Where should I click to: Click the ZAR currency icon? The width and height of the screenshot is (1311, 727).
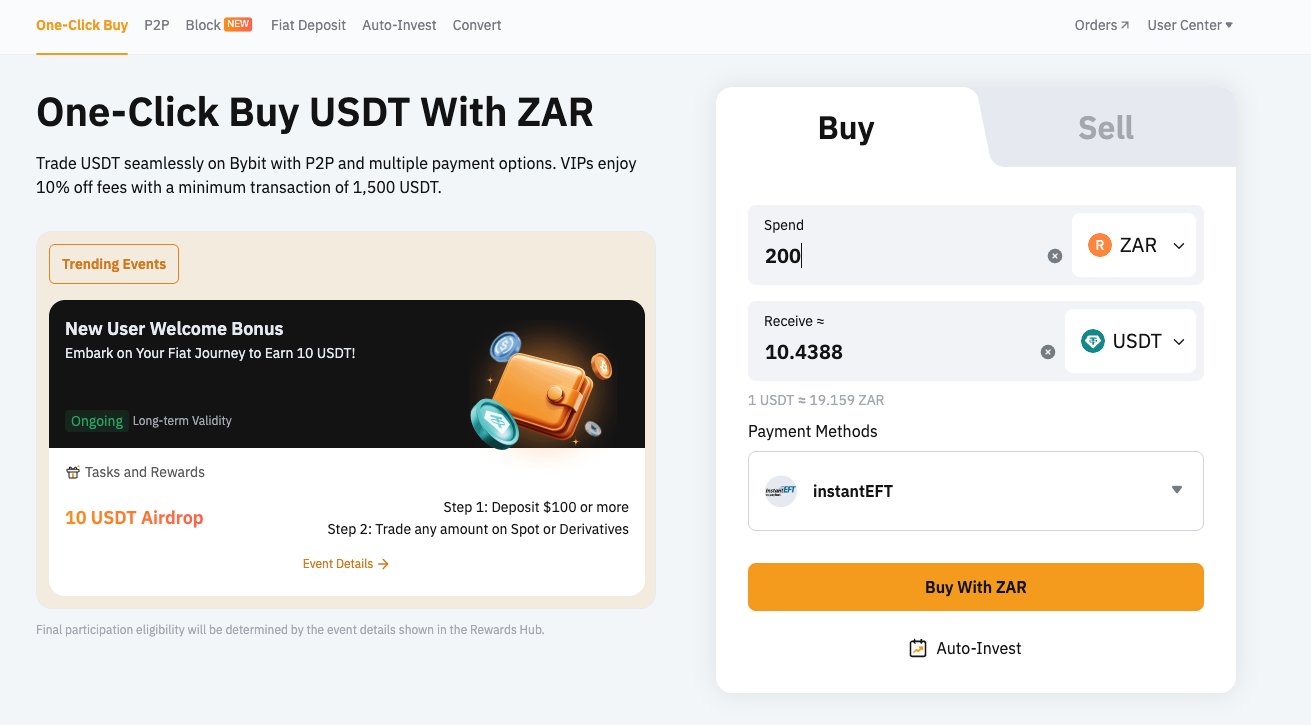coord(1100,245)
